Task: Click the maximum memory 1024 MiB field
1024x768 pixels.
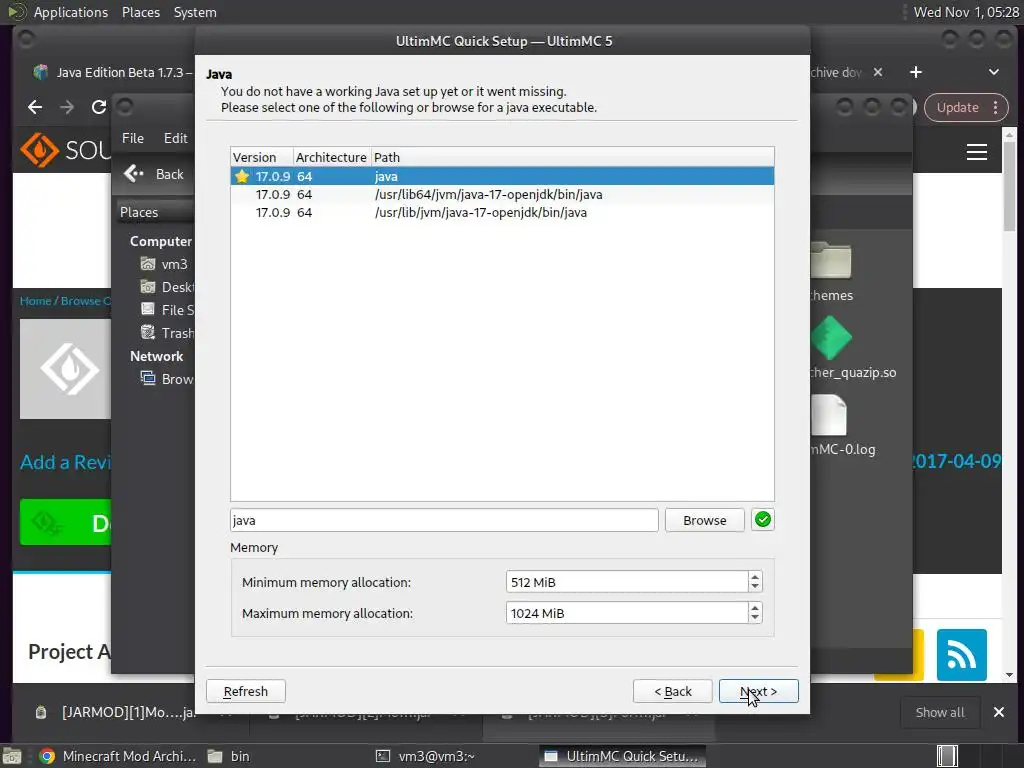Action: click(x=627, y=613)
